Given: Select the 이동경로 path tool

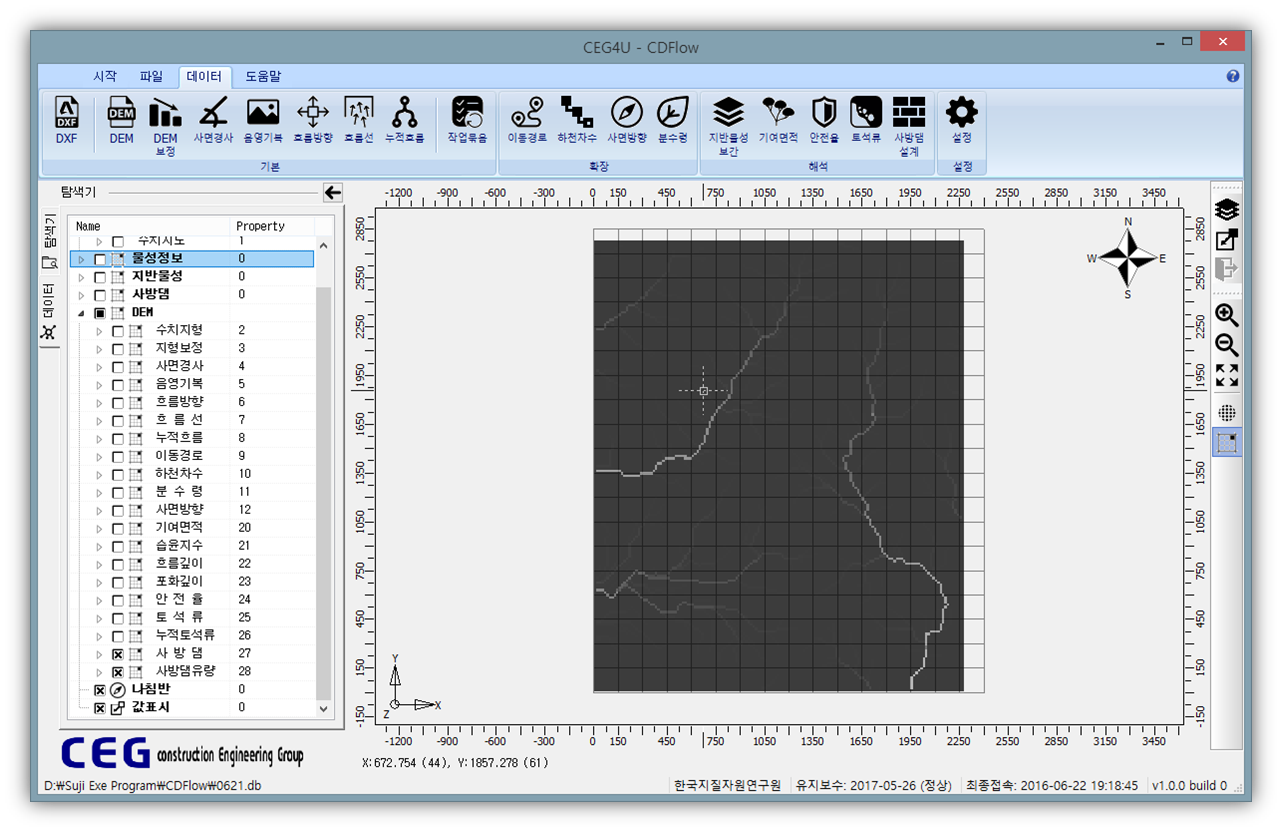Looking at the screenshot, I should (x=527, y=120).
